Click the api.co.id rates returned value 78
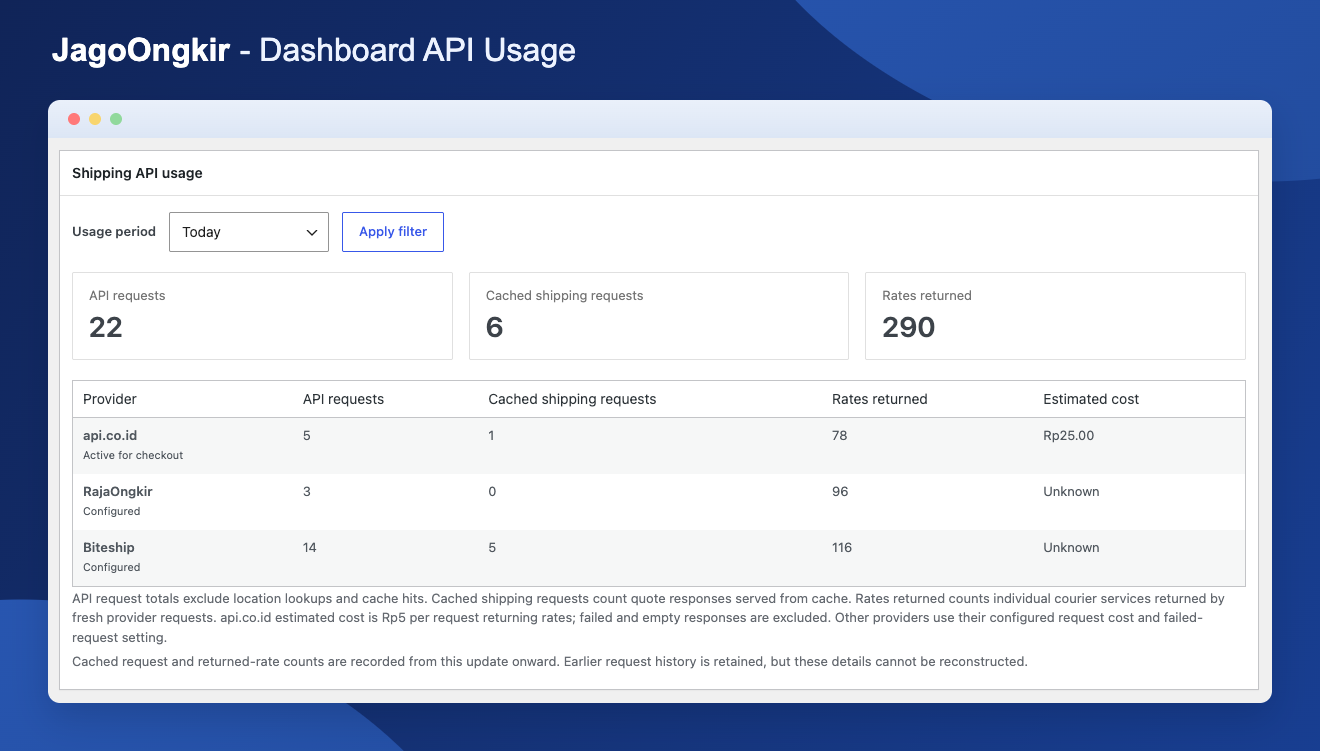Viewport: 1320px width, 751px height. [x=840, y=436]
